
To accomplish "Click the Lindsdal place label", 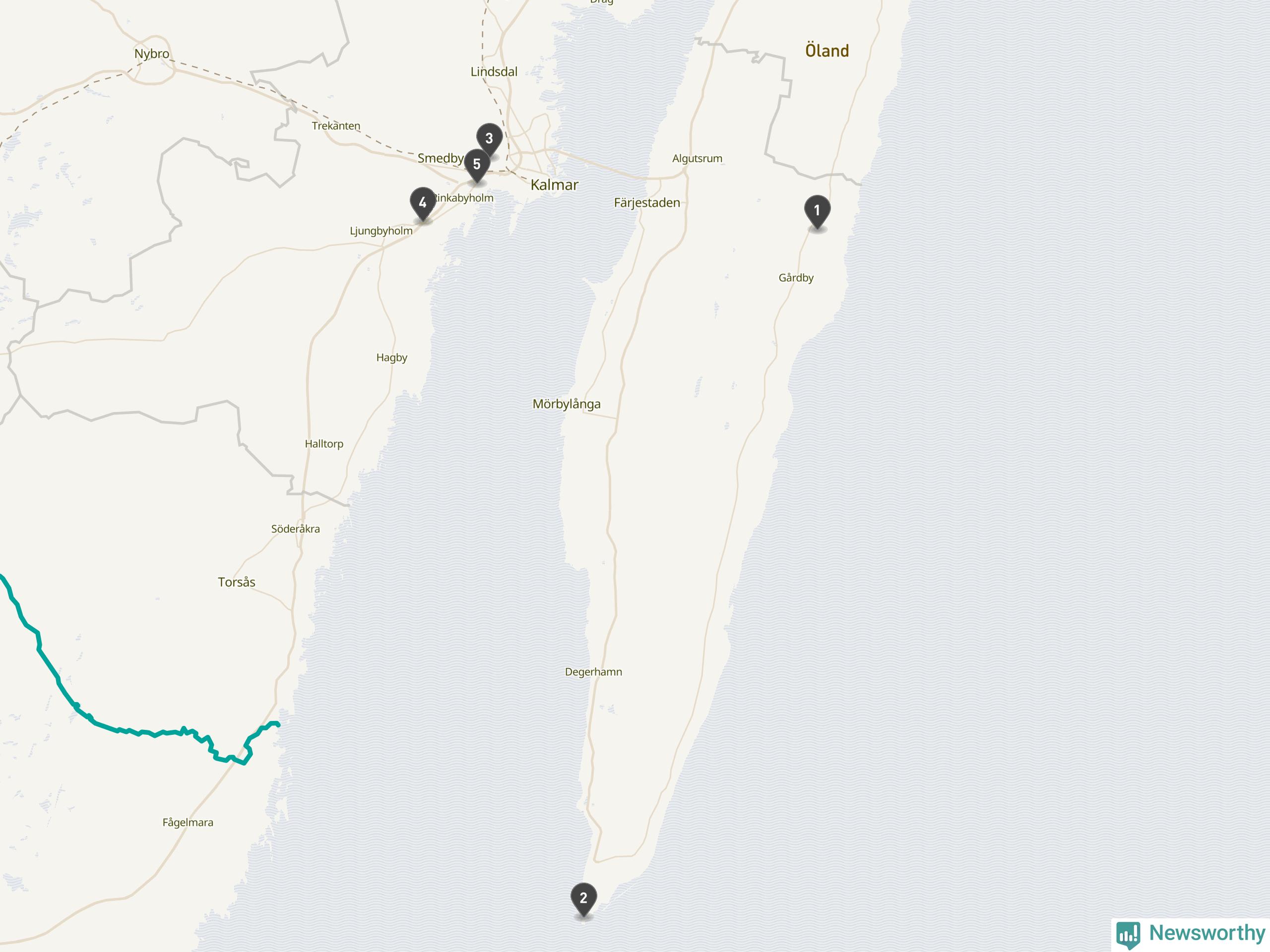I will pos(494,72).
